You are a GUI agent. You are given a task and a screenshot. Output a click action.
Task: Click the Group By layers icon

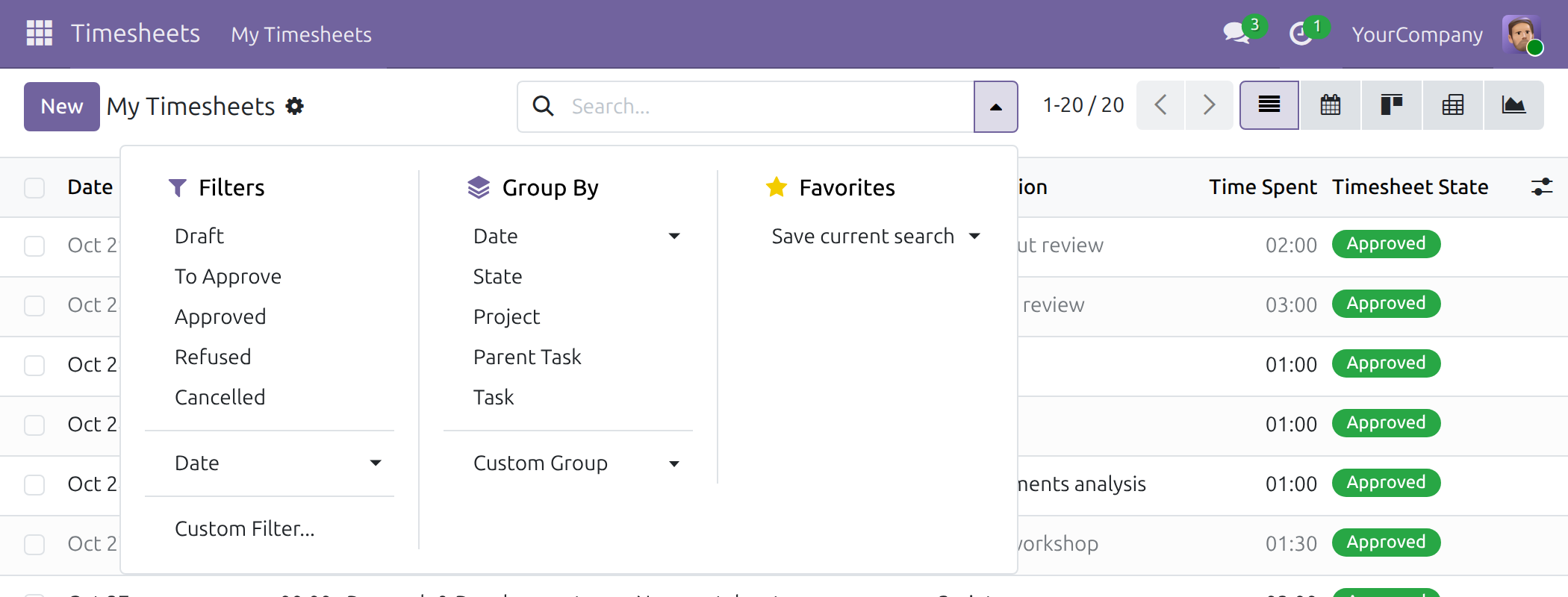click(x=479, y=187)
